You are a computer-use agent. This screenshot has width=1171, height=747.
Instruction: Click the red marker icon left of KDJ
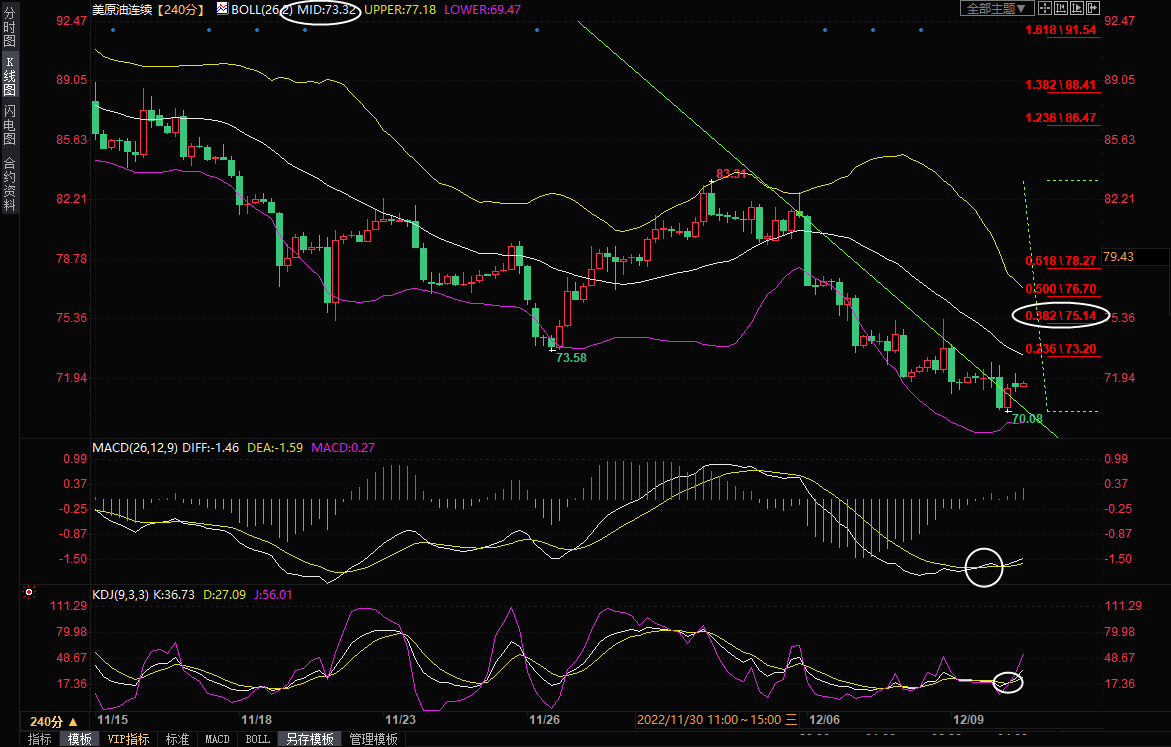click(28, 593)
